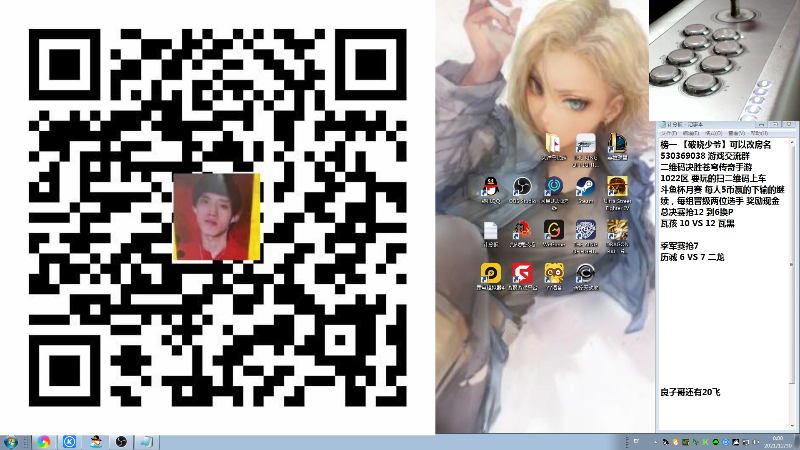
Task: Open Notepad's View menu
Action: click(737, 133)
